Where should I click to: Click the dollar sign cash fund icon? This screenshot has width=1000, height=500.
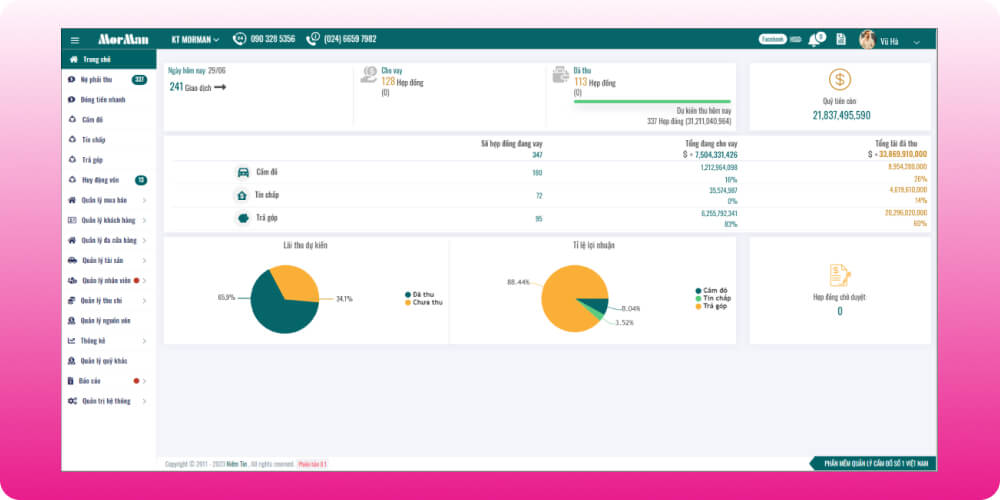click(840, 81)
